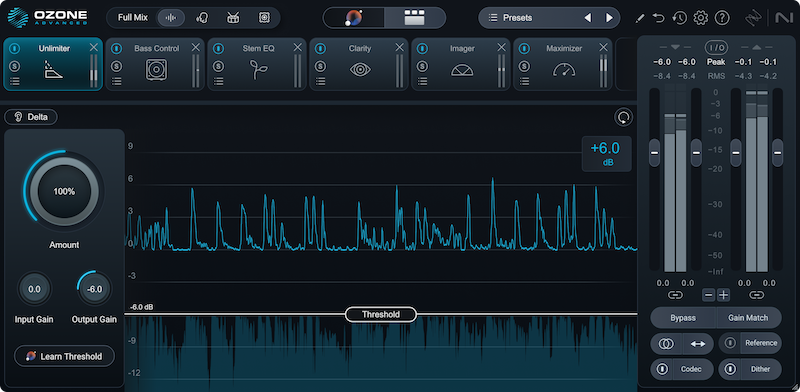
Task: Click the Threshold handle
Action: click(x=381, y=314)
